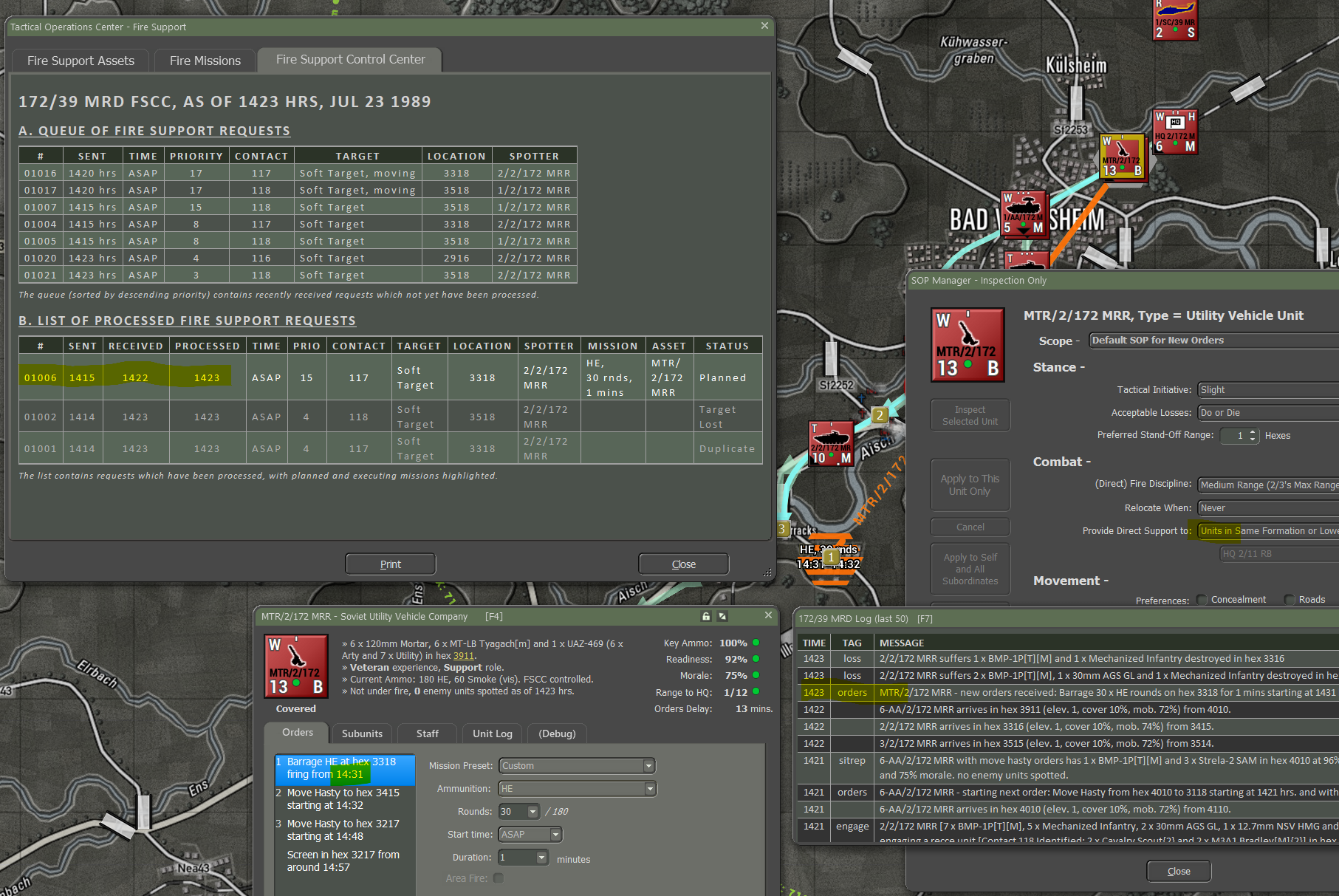1339x896 pixels.
Task: Close the Tactical Operations Center Fire Support window
Action: click(764, 26)
